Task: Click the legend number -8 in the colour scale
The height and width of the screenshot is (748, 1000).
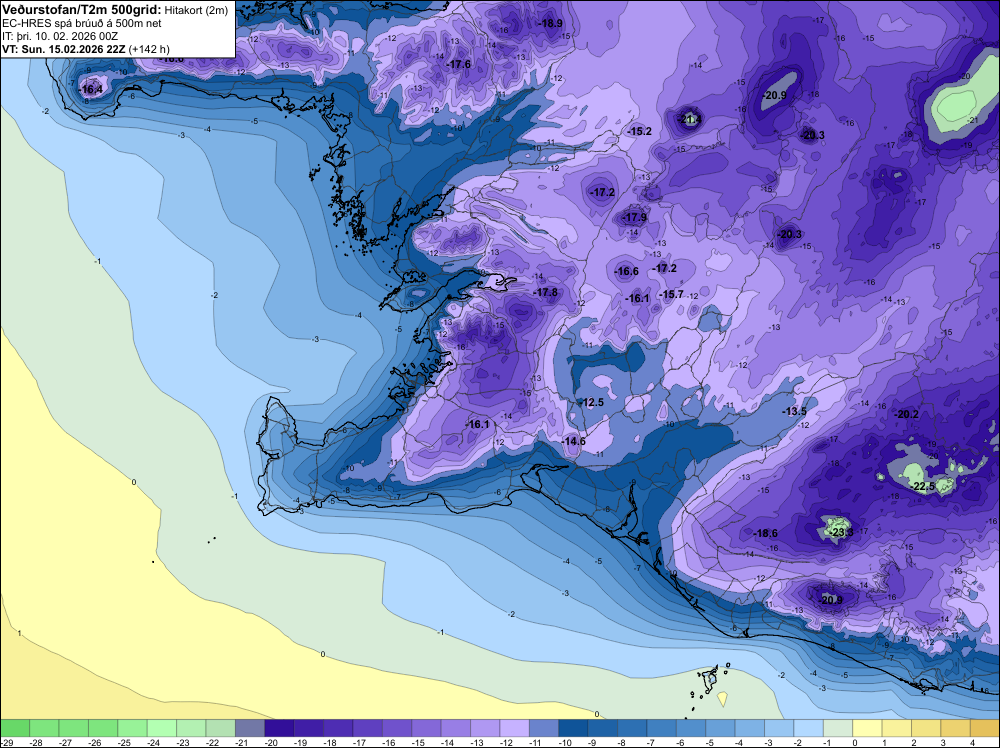Action: click(621, 743)
